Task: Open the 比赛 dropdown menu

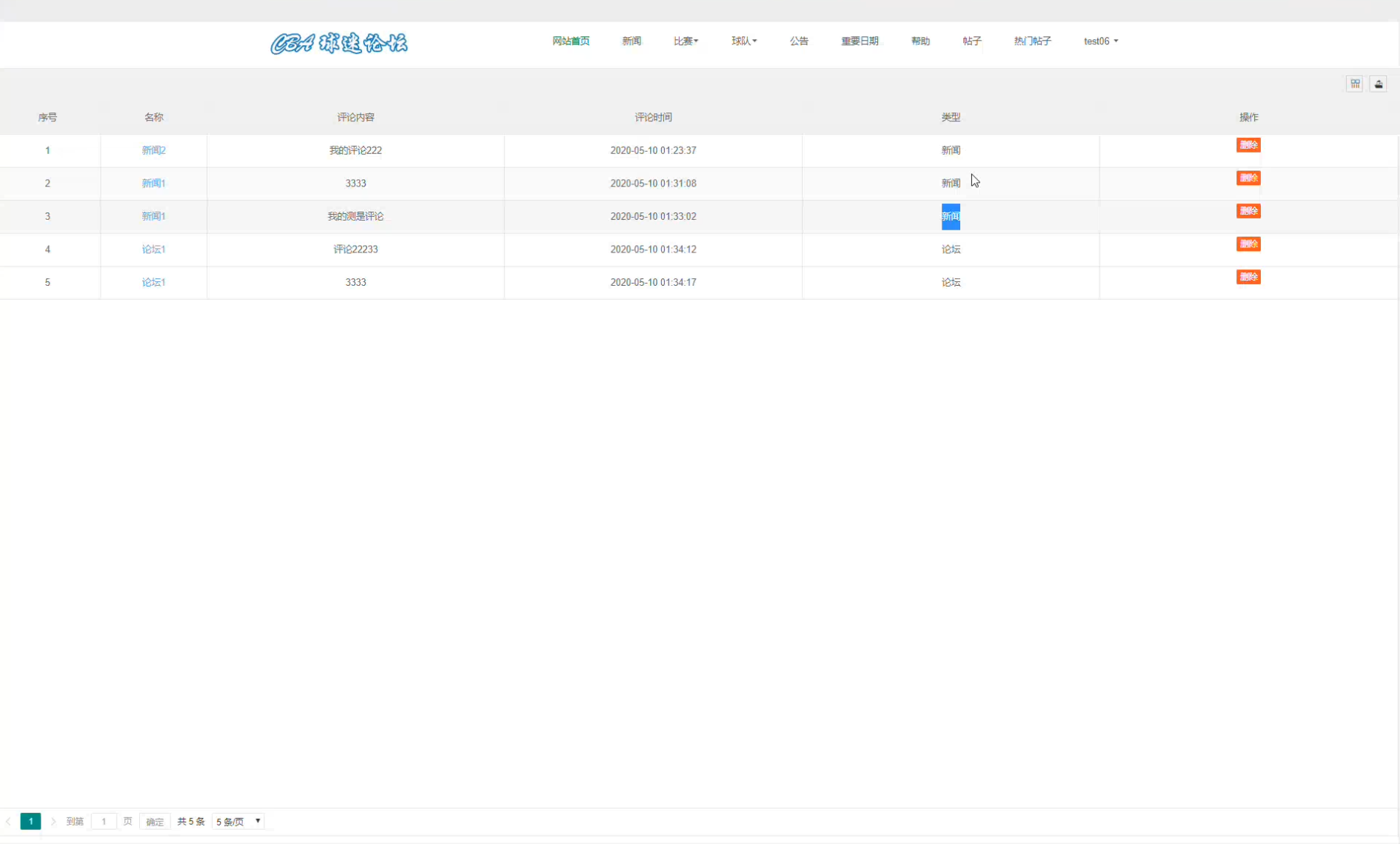Action: [x=685, y=41]
